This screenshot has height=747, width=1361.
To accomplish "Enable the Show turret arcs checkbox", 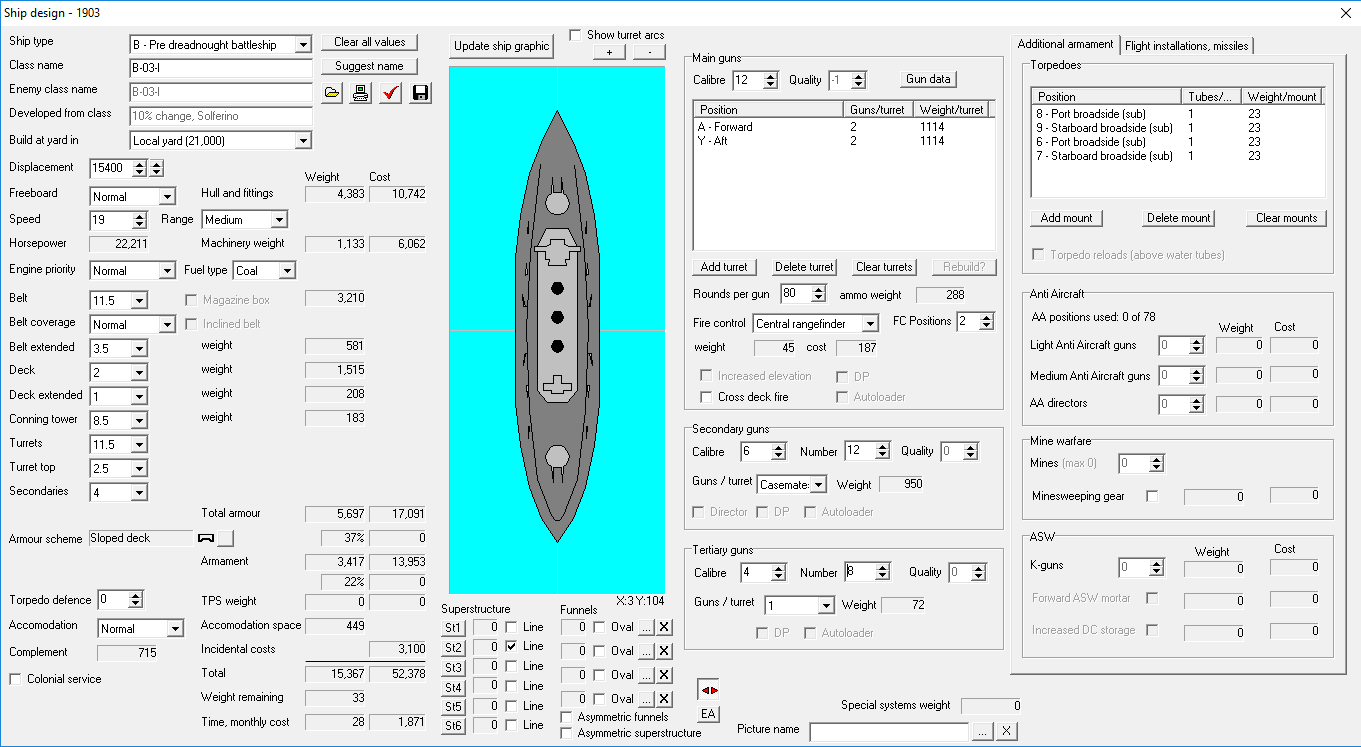I will (576, 35).
